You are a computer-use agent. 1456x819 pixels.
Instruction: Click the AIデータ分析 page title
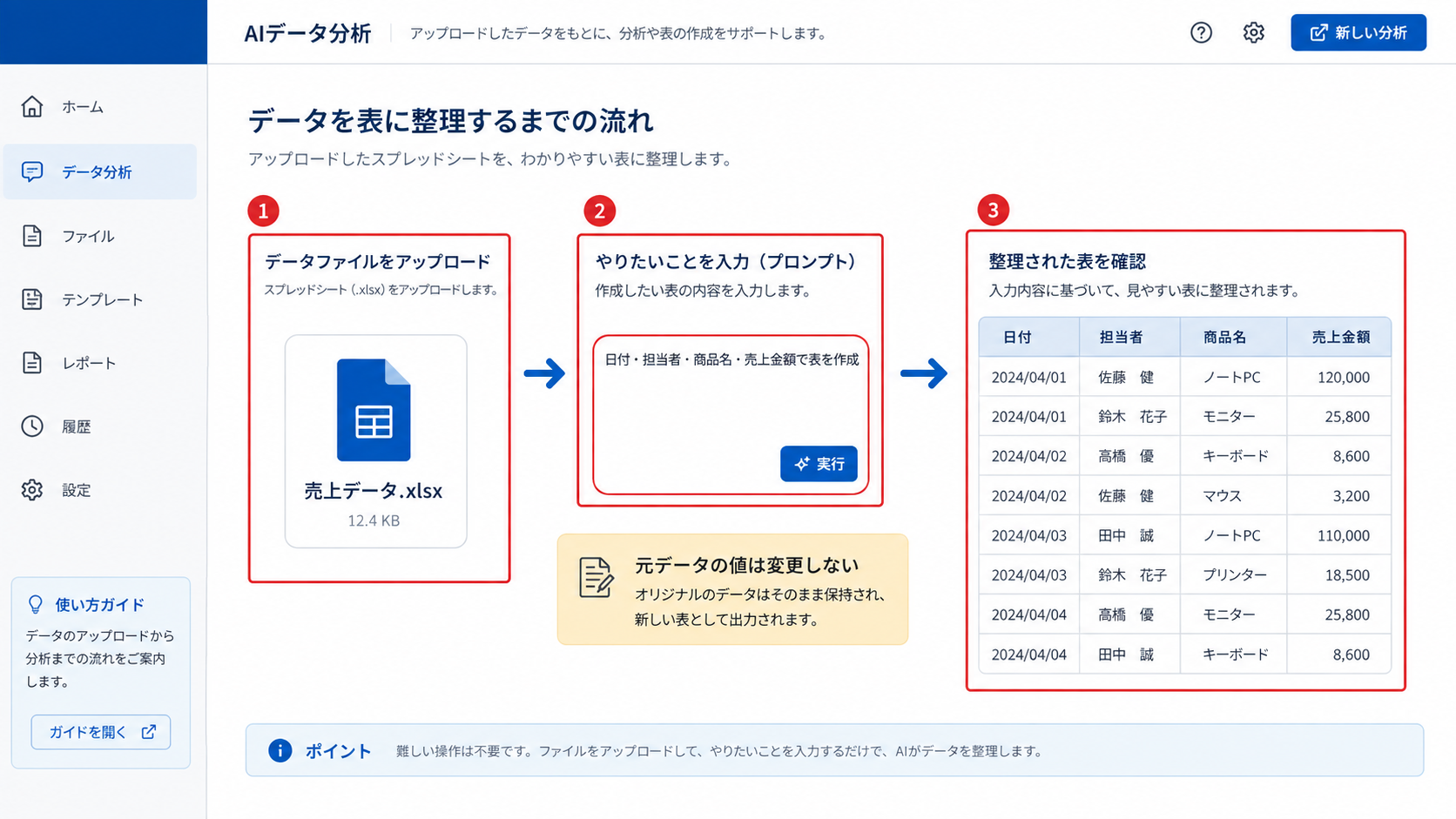point(307,33)
